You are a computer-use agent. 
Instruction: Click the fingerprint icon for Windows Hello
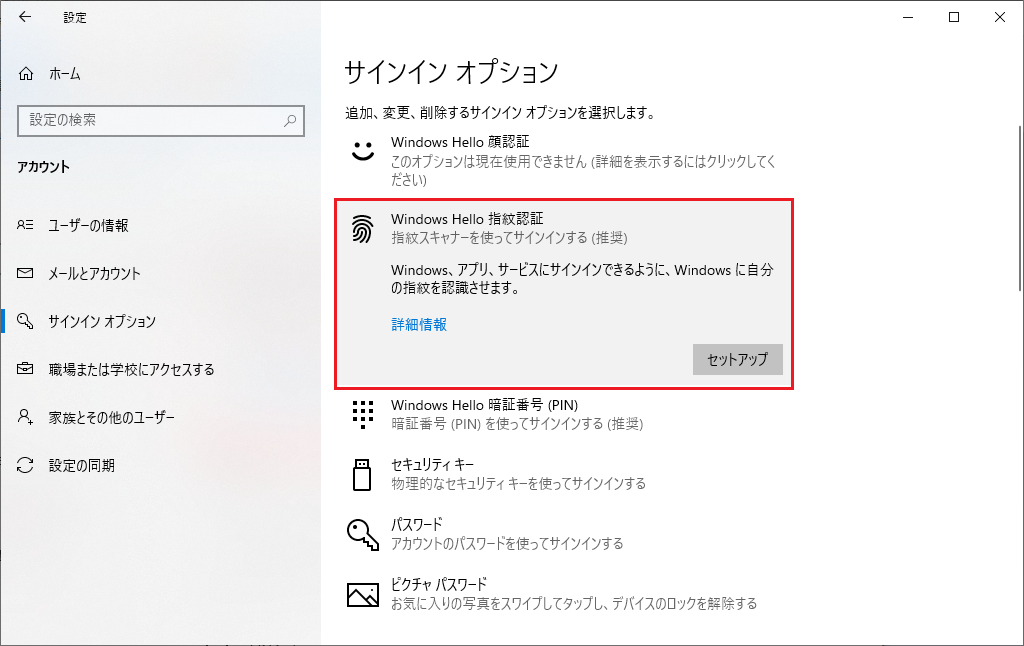point(362,229)
